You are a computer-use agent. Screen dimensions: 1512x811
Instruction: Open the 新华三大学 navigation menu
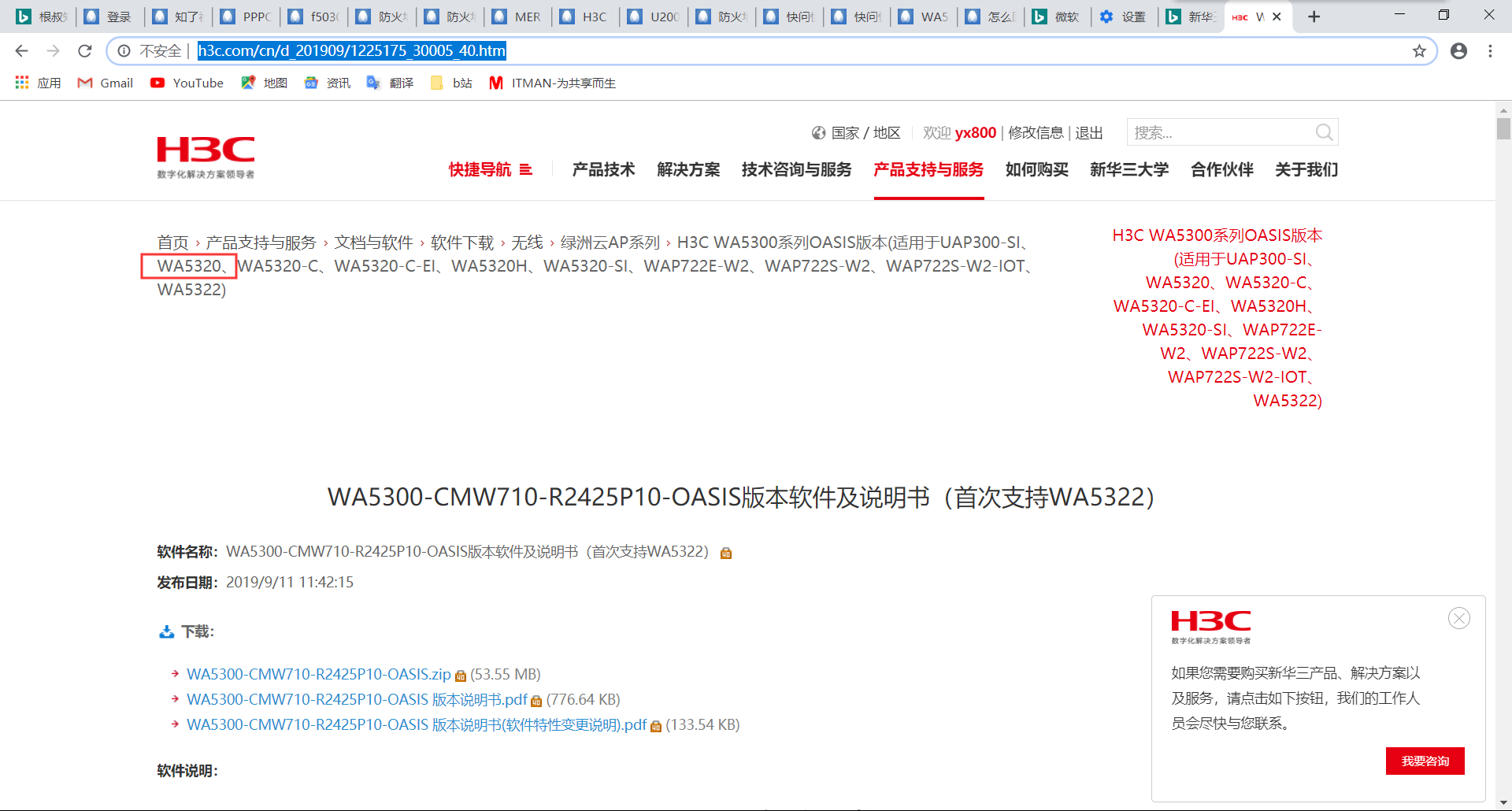[x=1129, y=169]
